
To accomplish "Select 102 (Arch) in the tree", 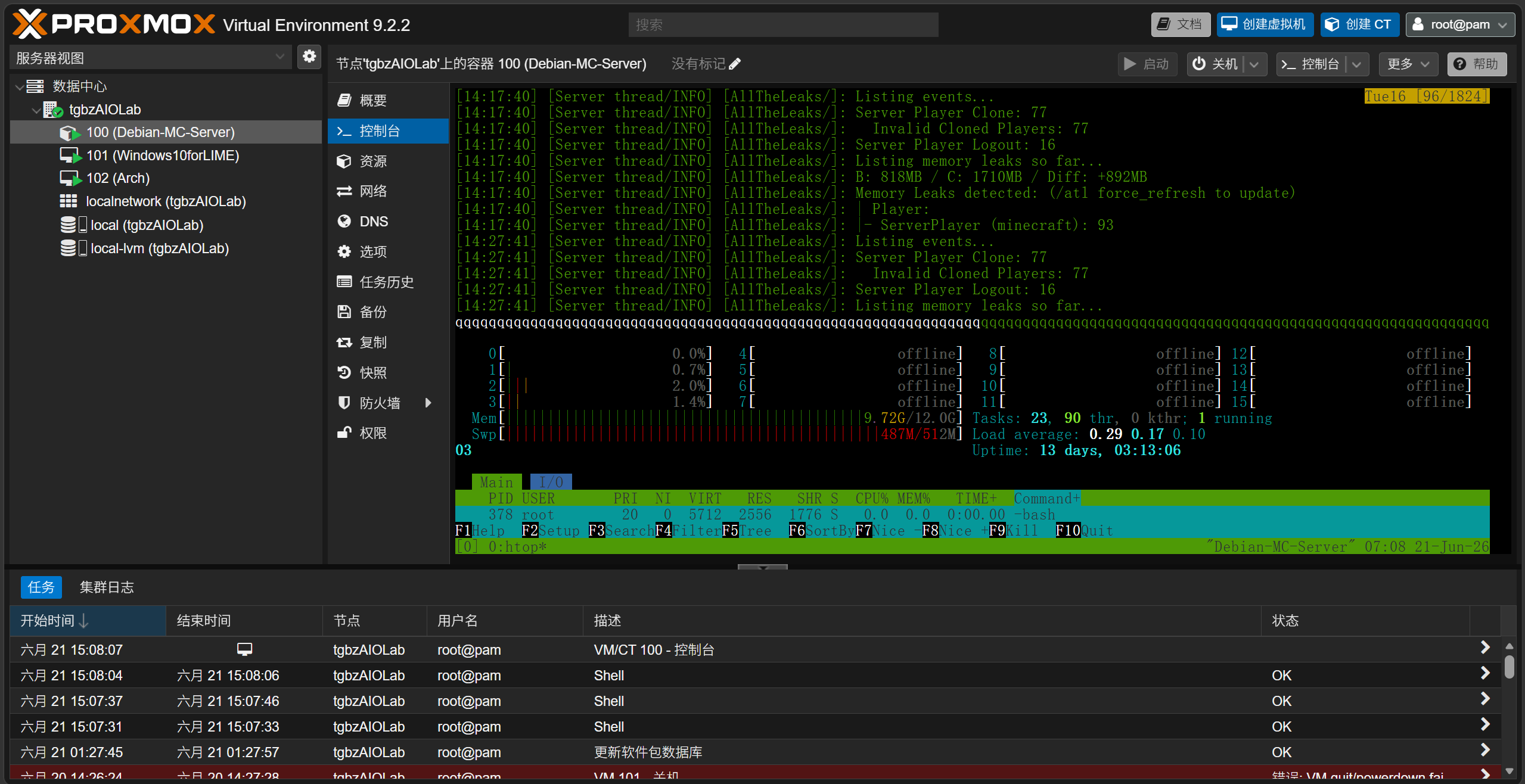I will tap(166, 178).
